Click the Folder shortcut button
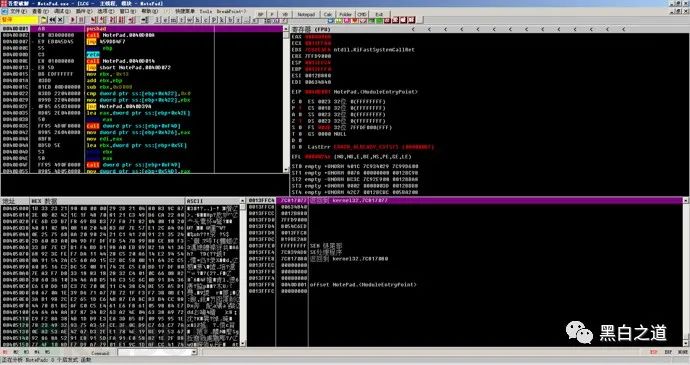Viewport: 690px width, 365px height. pos(345,14)
